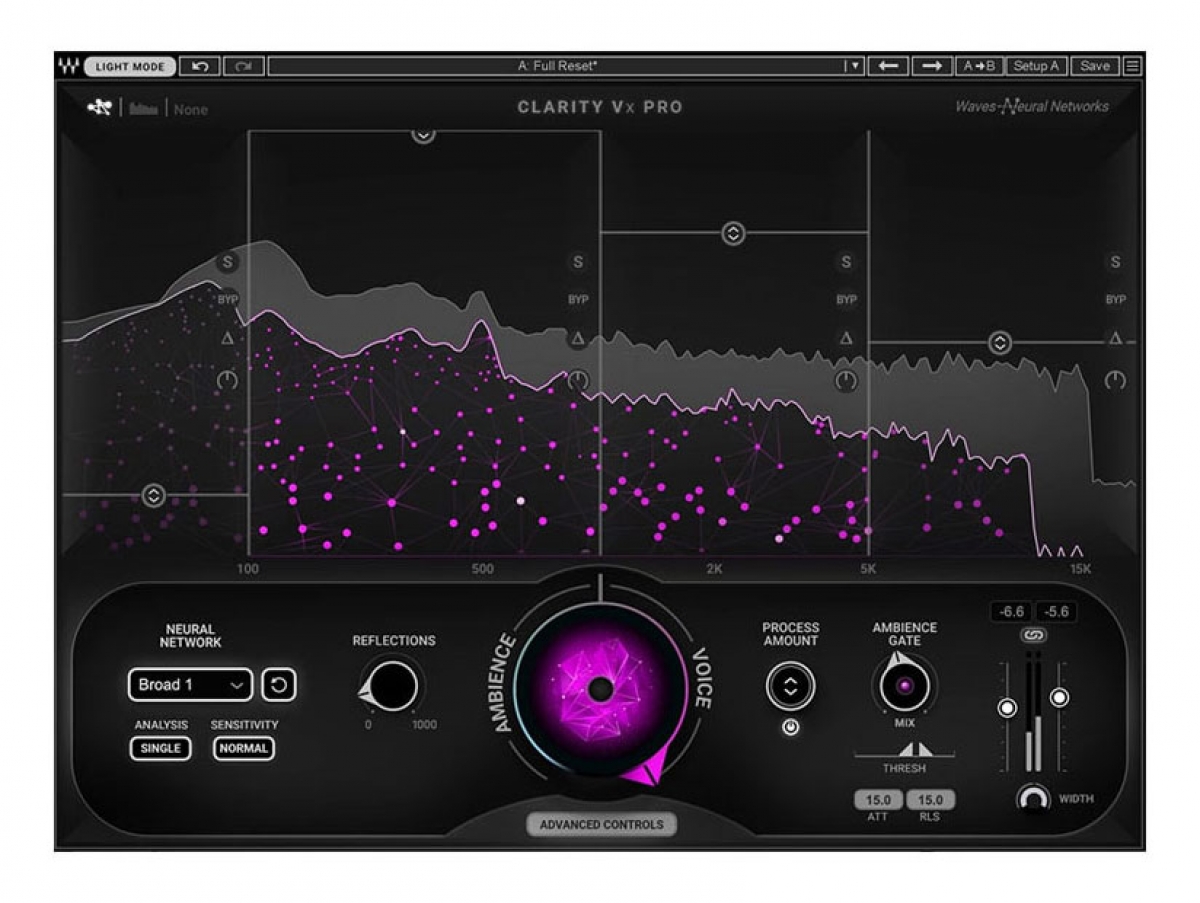Toggle the power button under Process Amount

click(791, 727)
